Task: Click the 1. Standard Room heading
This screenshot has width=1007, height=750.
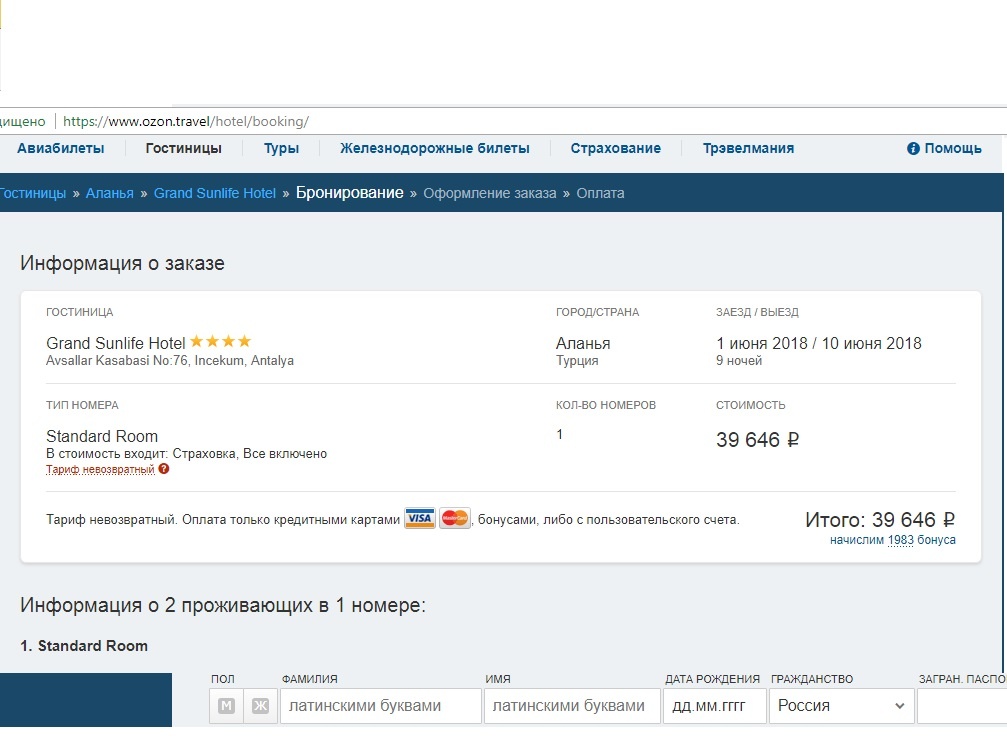Action: tap(83, 646)
